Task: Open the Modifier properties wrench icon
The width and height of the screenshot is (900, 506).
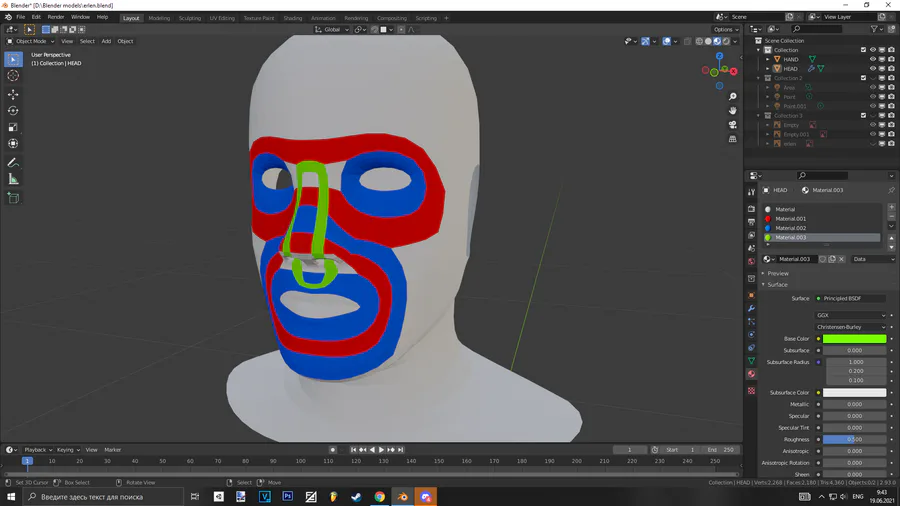Action: [x=751, y=309]
